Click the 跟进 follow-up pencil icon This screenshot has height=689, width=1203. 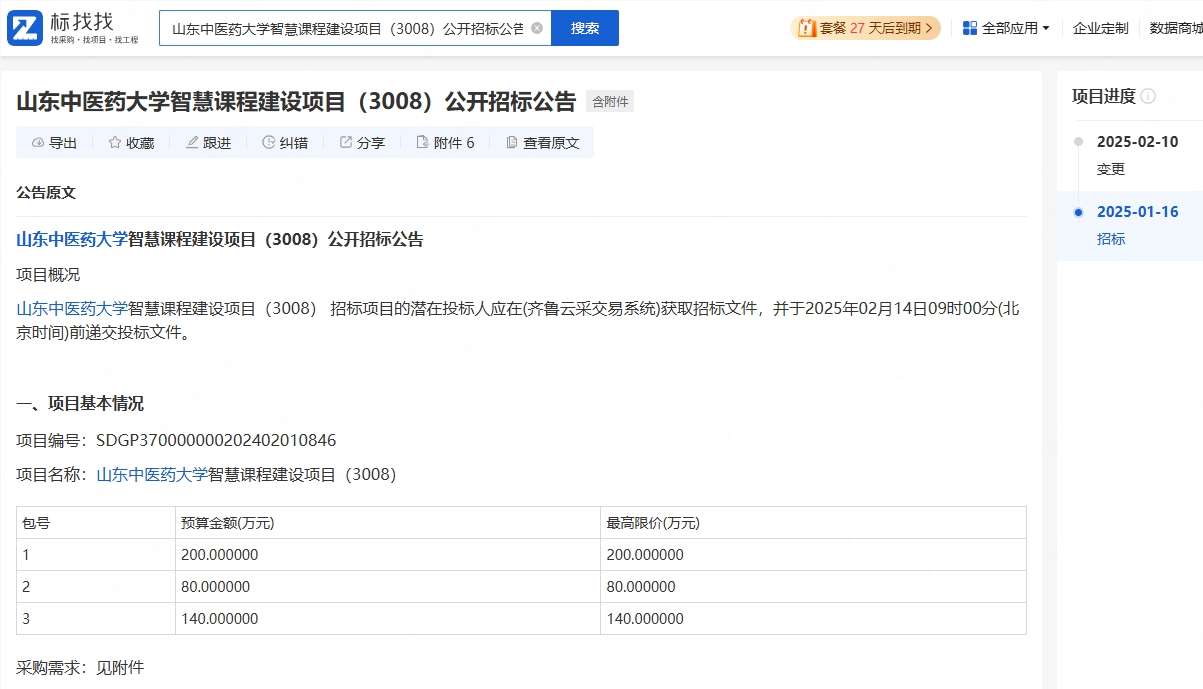coord(207,142)
